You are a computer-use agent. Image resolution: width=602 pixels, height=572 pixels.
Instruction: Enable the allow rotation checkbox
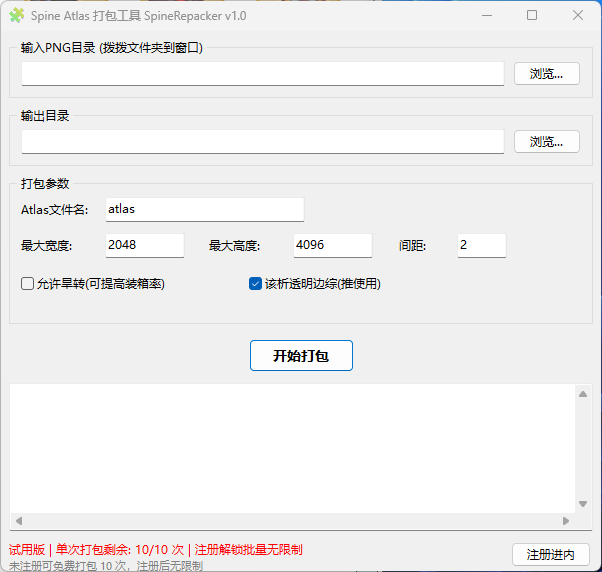(27, 284)
